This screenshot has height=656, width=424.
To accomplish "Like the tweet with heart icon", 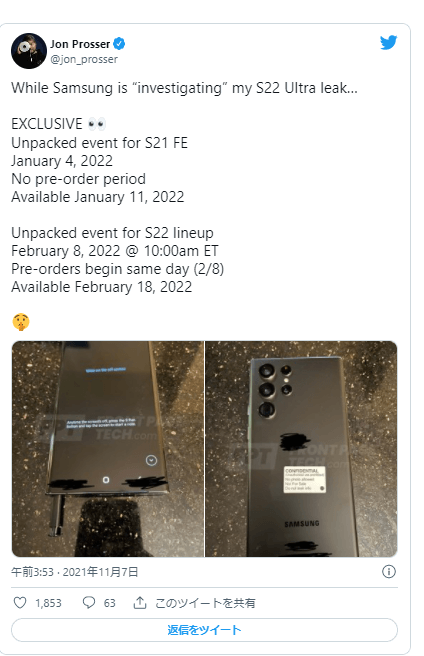I will coord(20,602).
